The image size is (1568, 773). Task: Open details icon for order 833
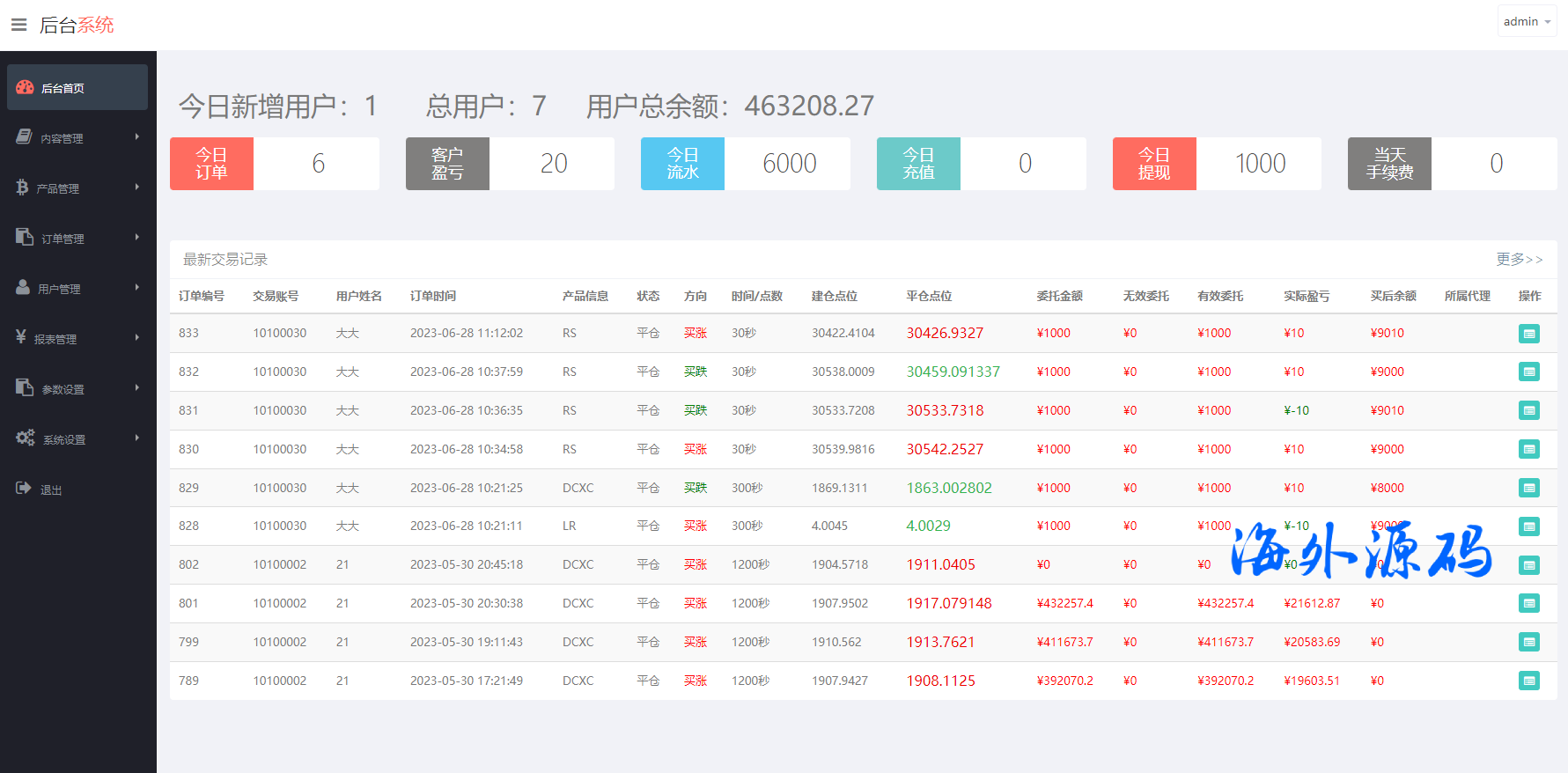1528,334
